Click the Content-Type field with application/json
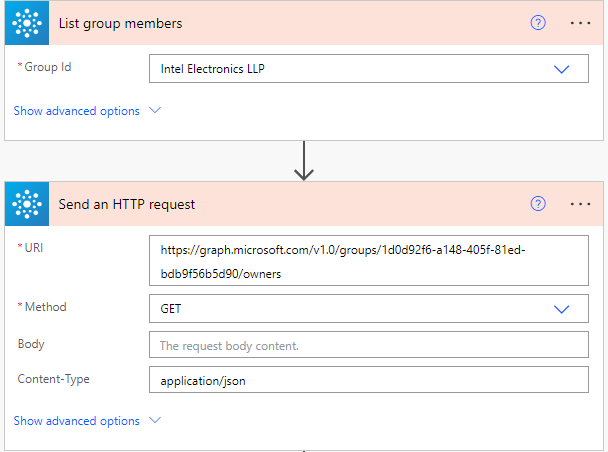608x452 pixels. (x=369, y=380)
